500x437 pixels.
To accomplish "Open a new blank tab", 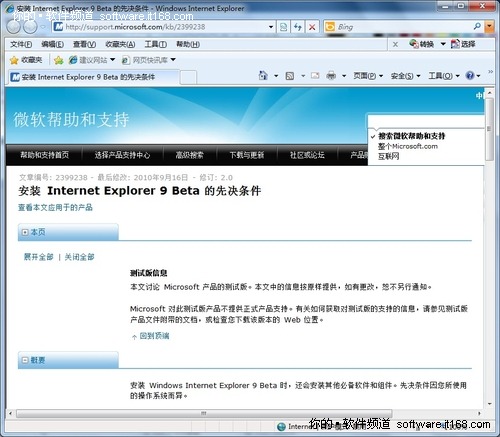I will coord(188,77).
